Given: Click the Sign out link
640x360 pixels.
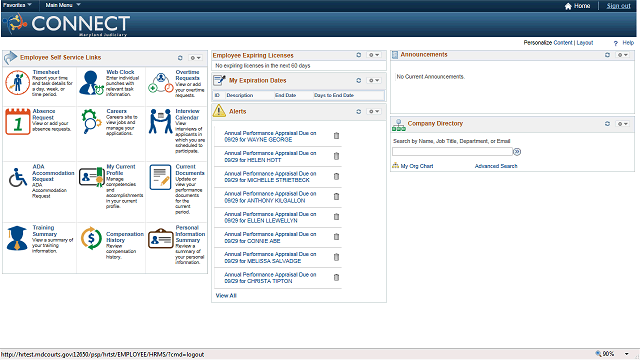Looking at the screenshot, I should pyautogui.click(x=618, y=6).
